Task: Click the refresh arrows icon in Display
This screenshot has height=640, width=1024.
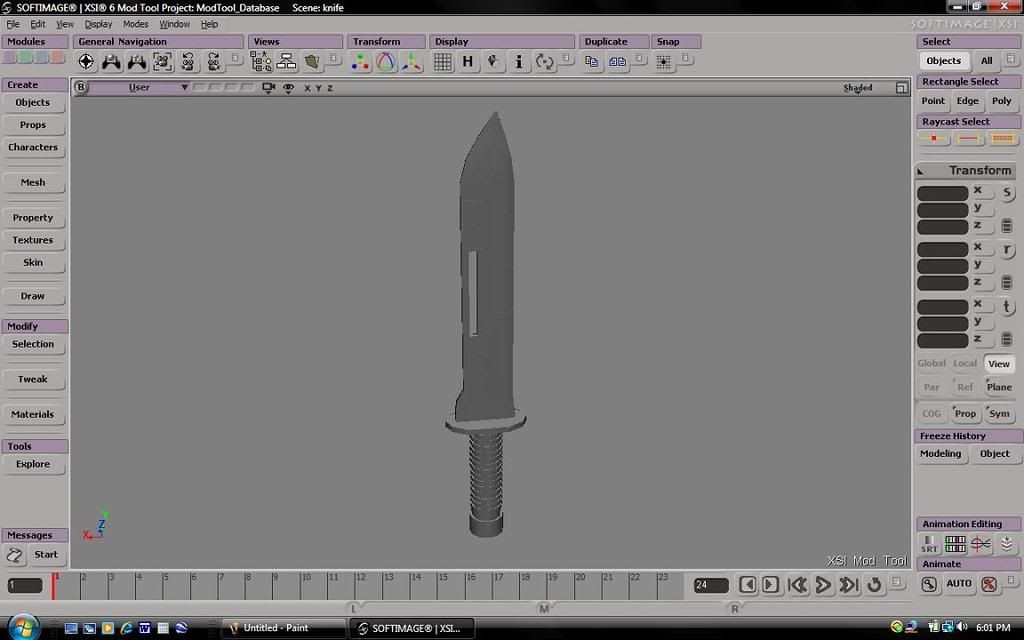Action: (x=544, y=62)
